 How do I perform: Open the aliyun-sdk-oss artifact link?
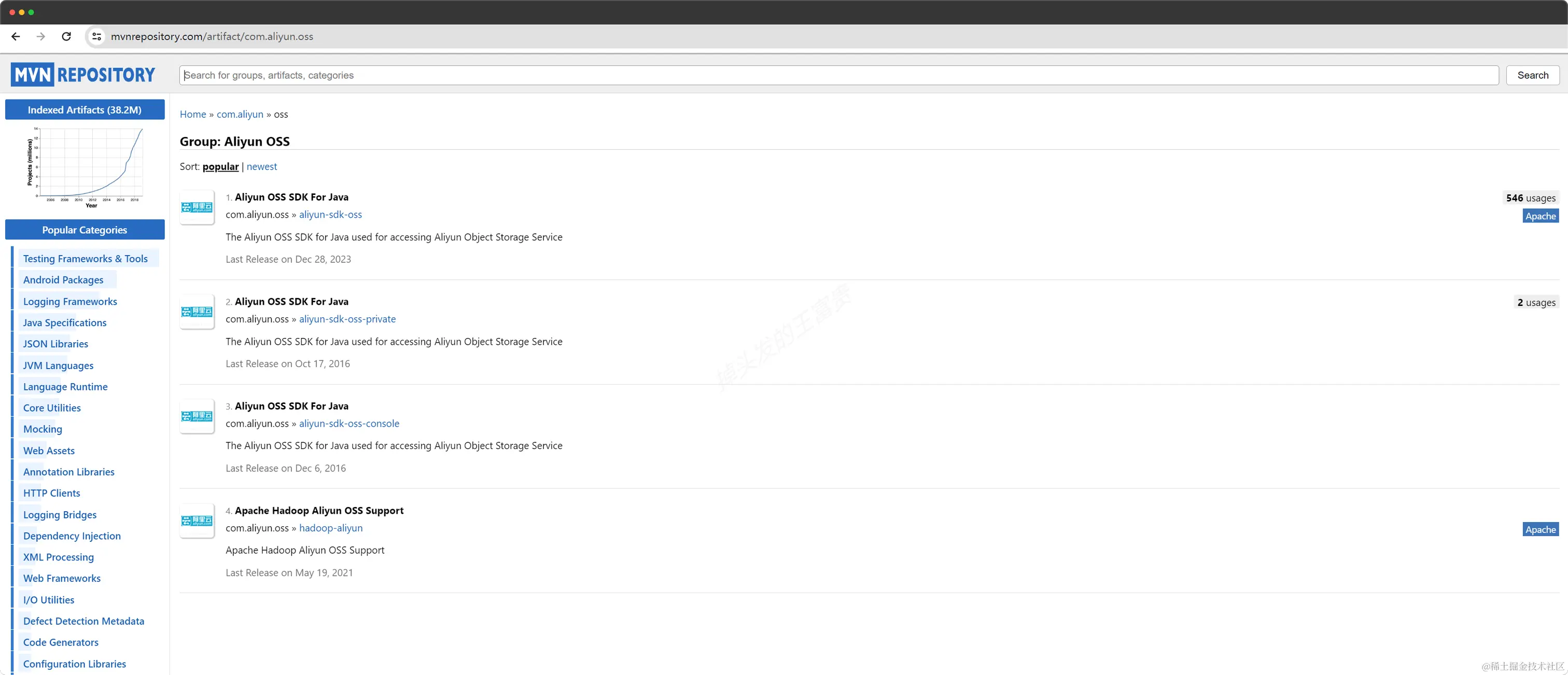coord(330,215)
